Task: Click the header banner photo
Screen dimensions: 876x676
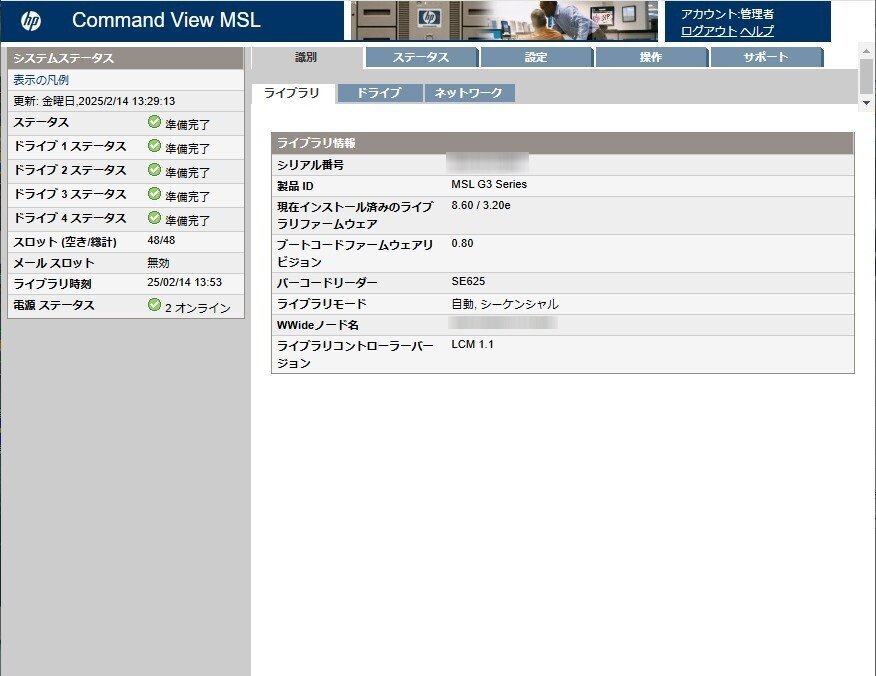Action: 504,21
